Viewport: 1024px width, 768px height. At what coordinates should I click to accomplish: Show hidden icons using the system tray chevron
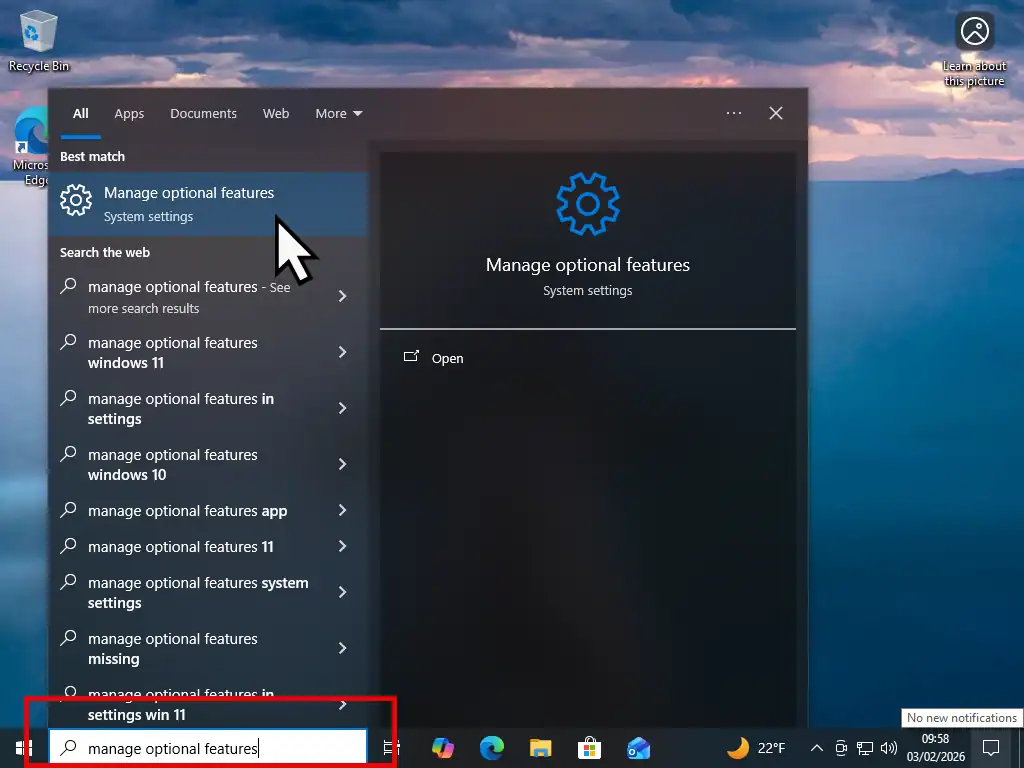tap(817, 748)
